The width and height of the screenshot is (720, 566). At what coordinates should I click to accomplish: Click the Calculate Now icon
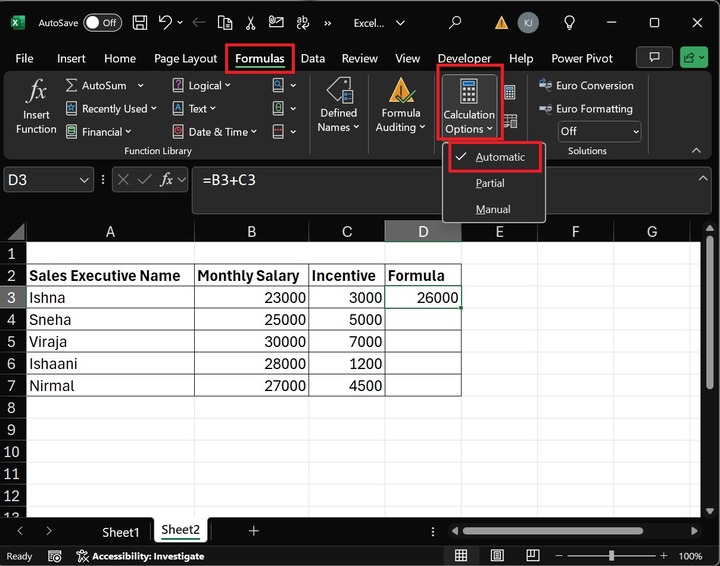point(510,93)
